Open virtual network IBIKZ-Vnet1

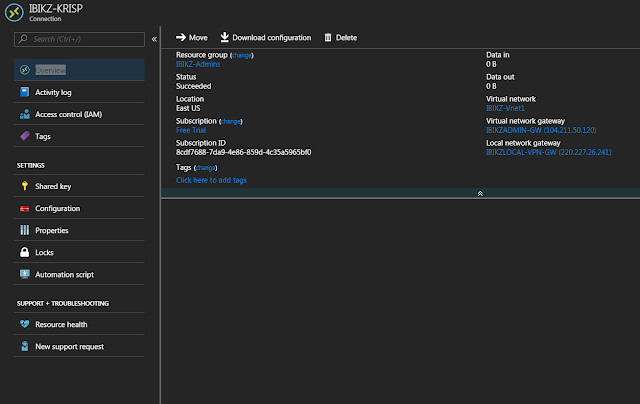click(x=505, y=108)
